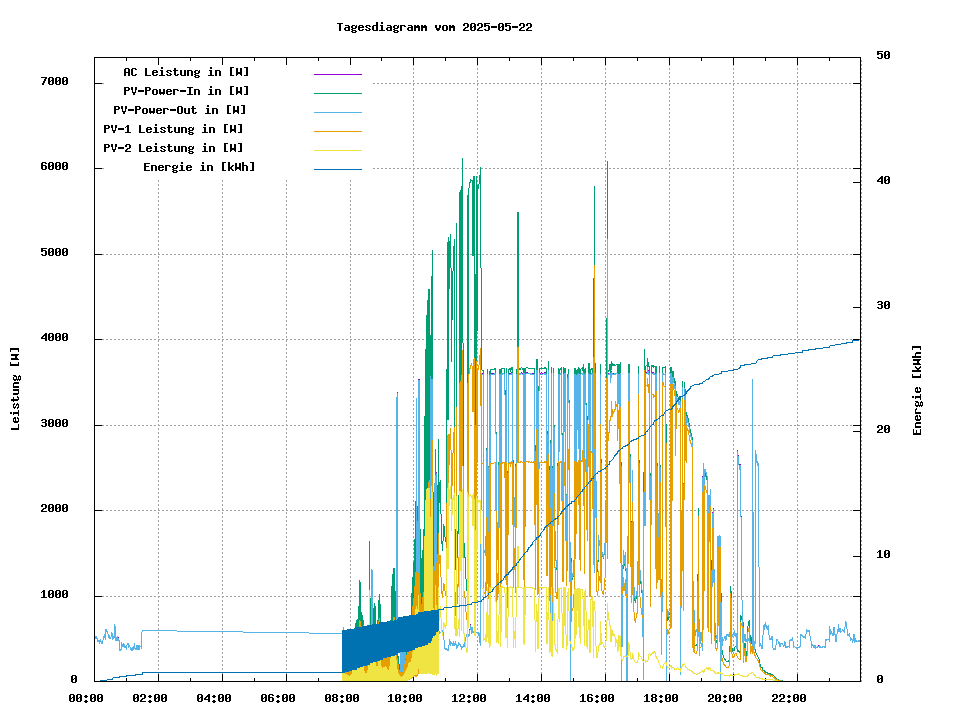Select the 4000 tick label on power axis
This screenshot has height=720, width=960.
point(54,338)
